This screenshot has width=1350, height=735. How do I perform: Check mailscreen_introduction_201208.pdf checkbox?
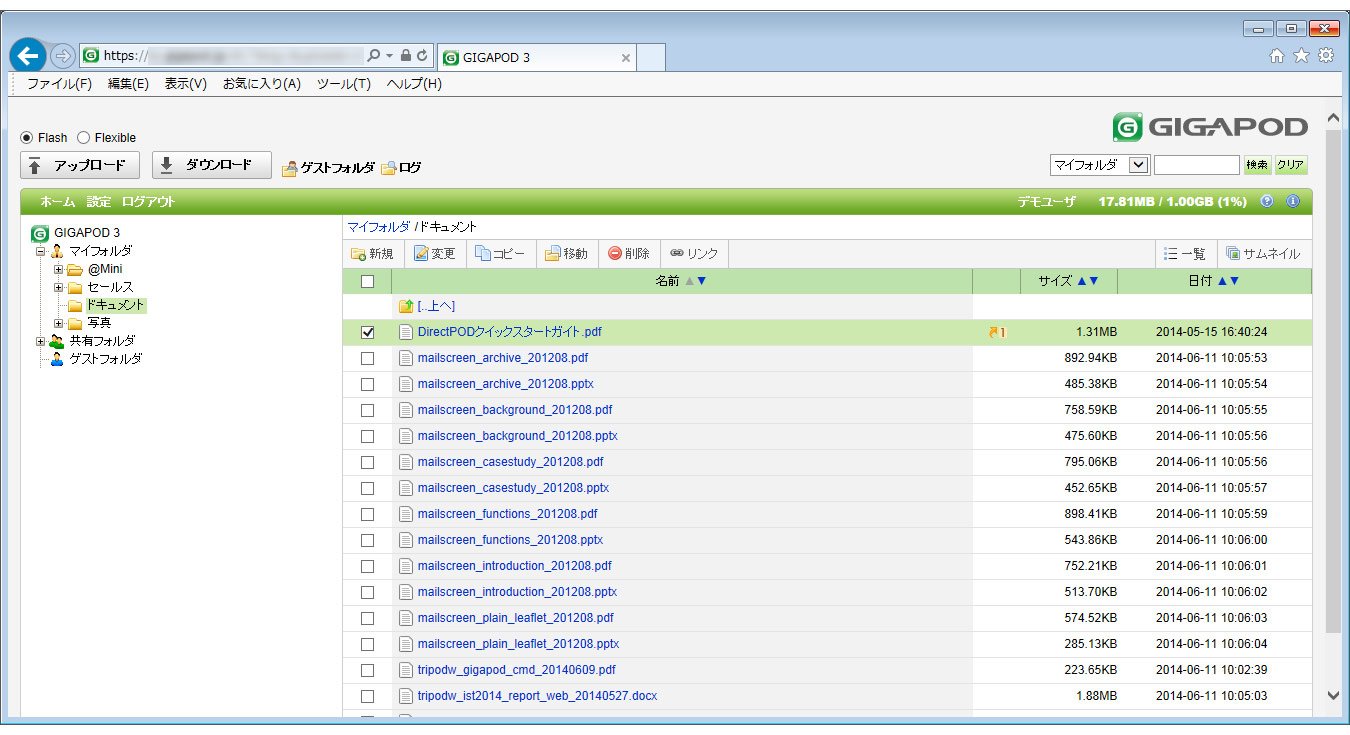[x=367, y=566]
